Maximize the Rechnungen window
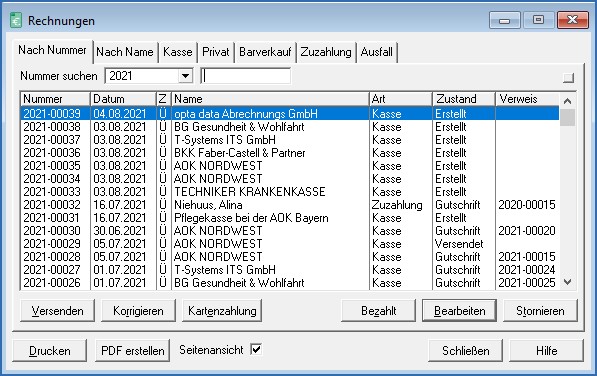 pos(538,20)
